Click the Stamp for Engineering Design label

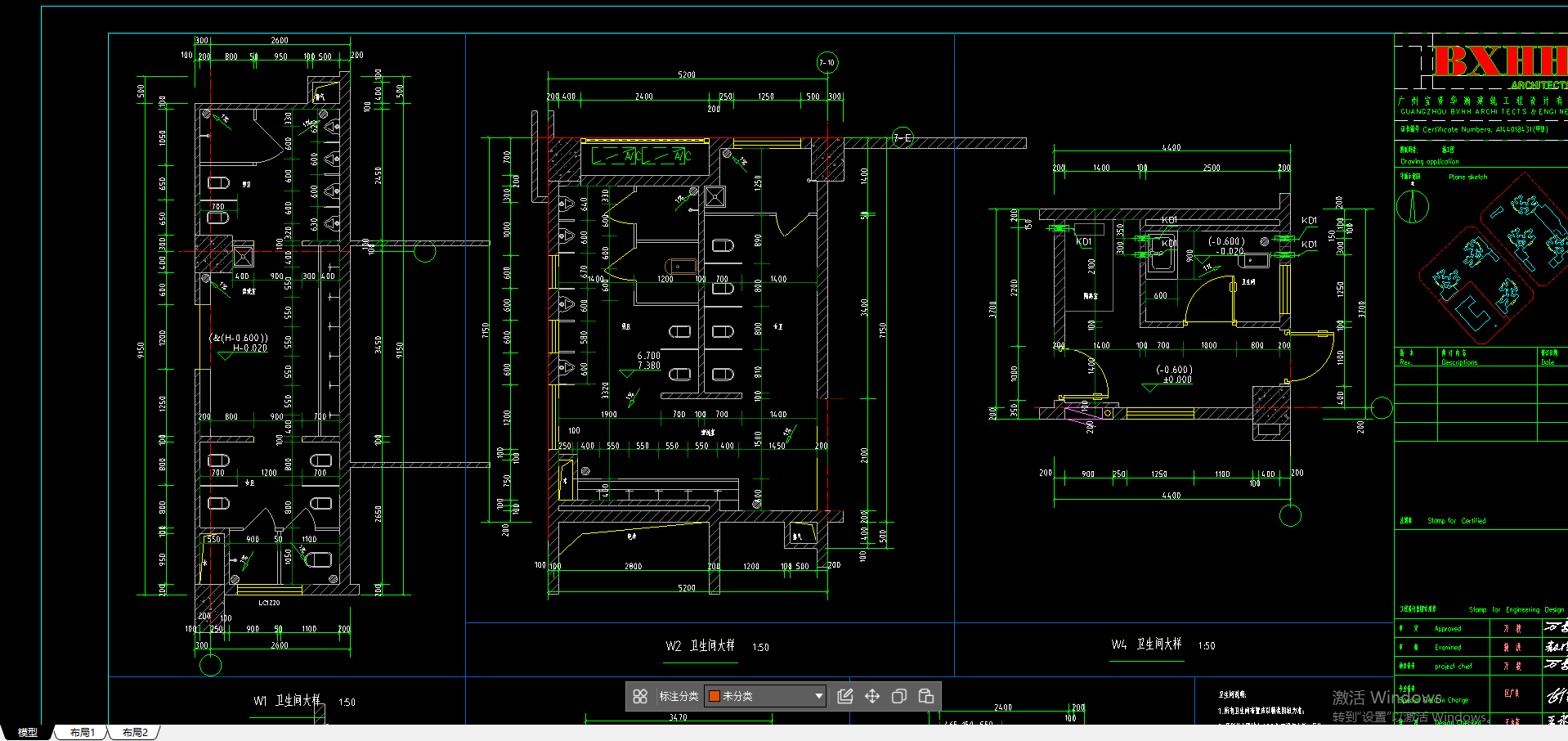1516,609
